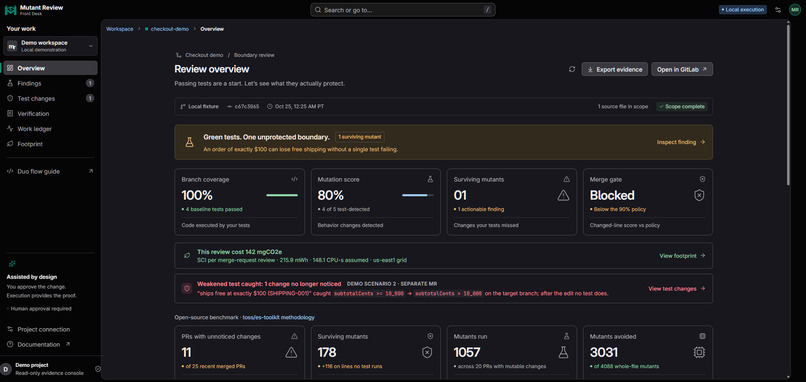Click the Scope complete badge
The image size is (806, 382).
(x=682, y=106)
